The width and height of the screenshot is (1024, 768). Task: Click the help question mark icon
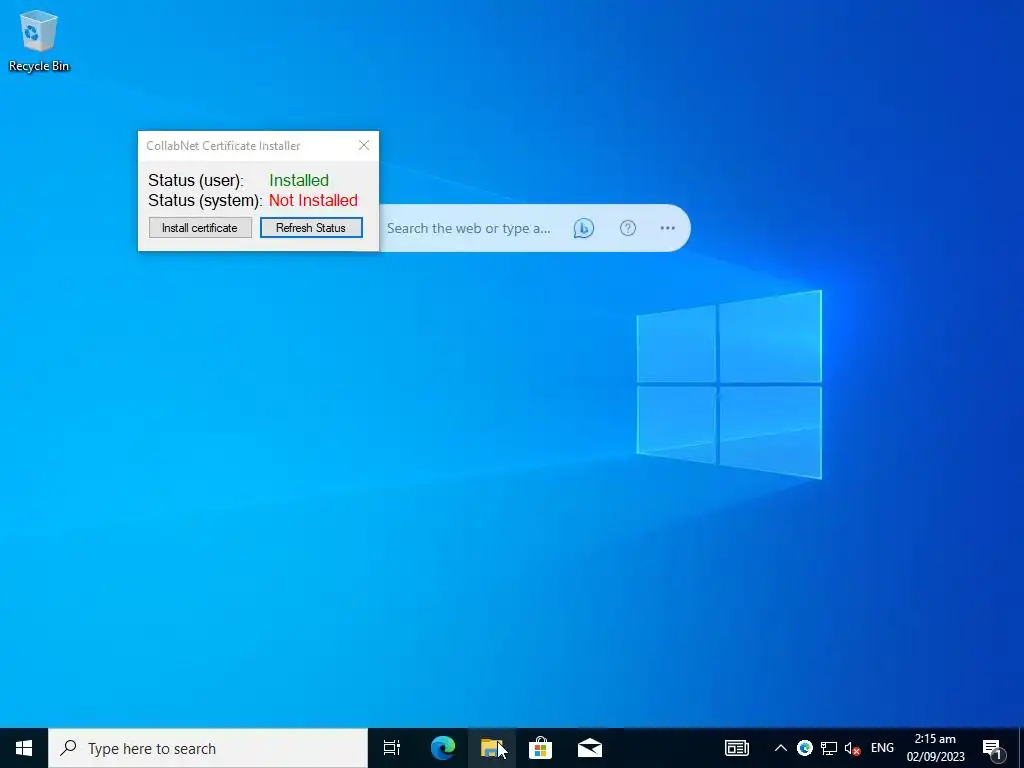coord(628,228)
